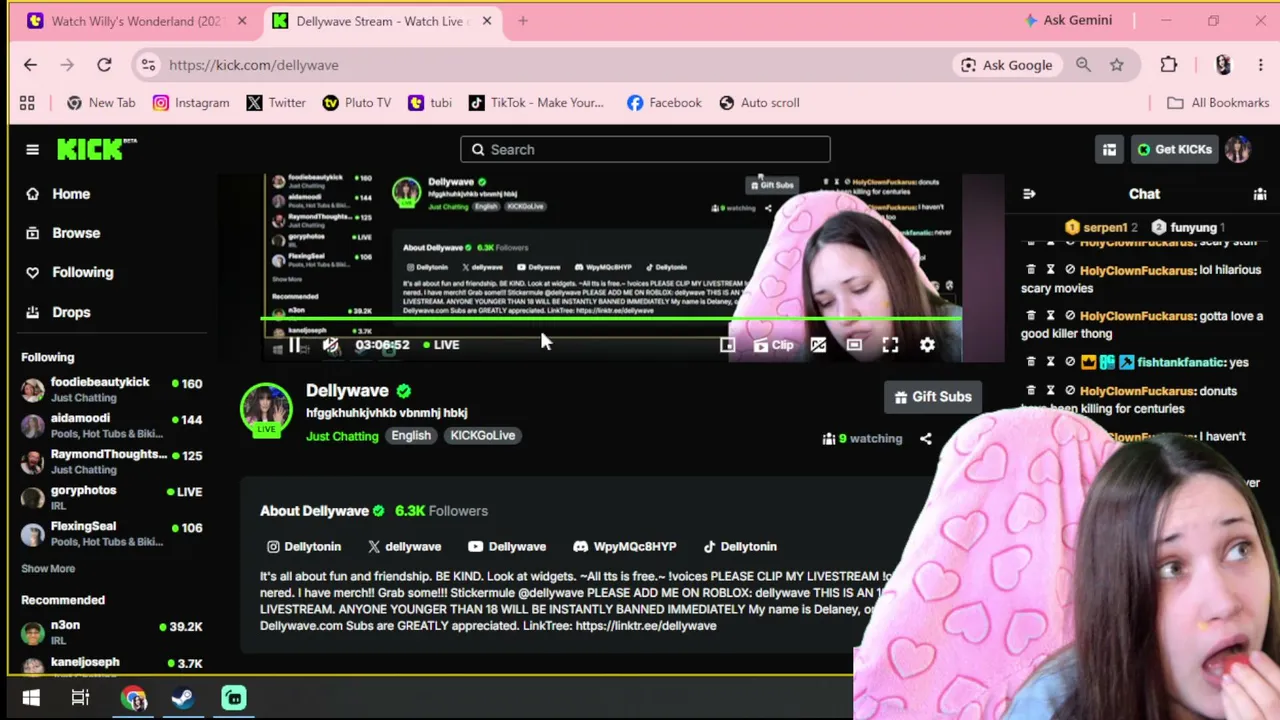Click the KICKGoLive tag
The image size is (1280, 720).
pos(483,436)
